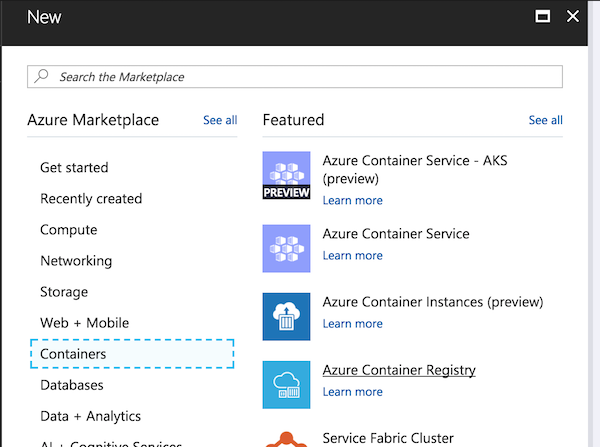Screen dimensions: 600x447
Task: Close the New blade
Action: [x=573, y=16]
